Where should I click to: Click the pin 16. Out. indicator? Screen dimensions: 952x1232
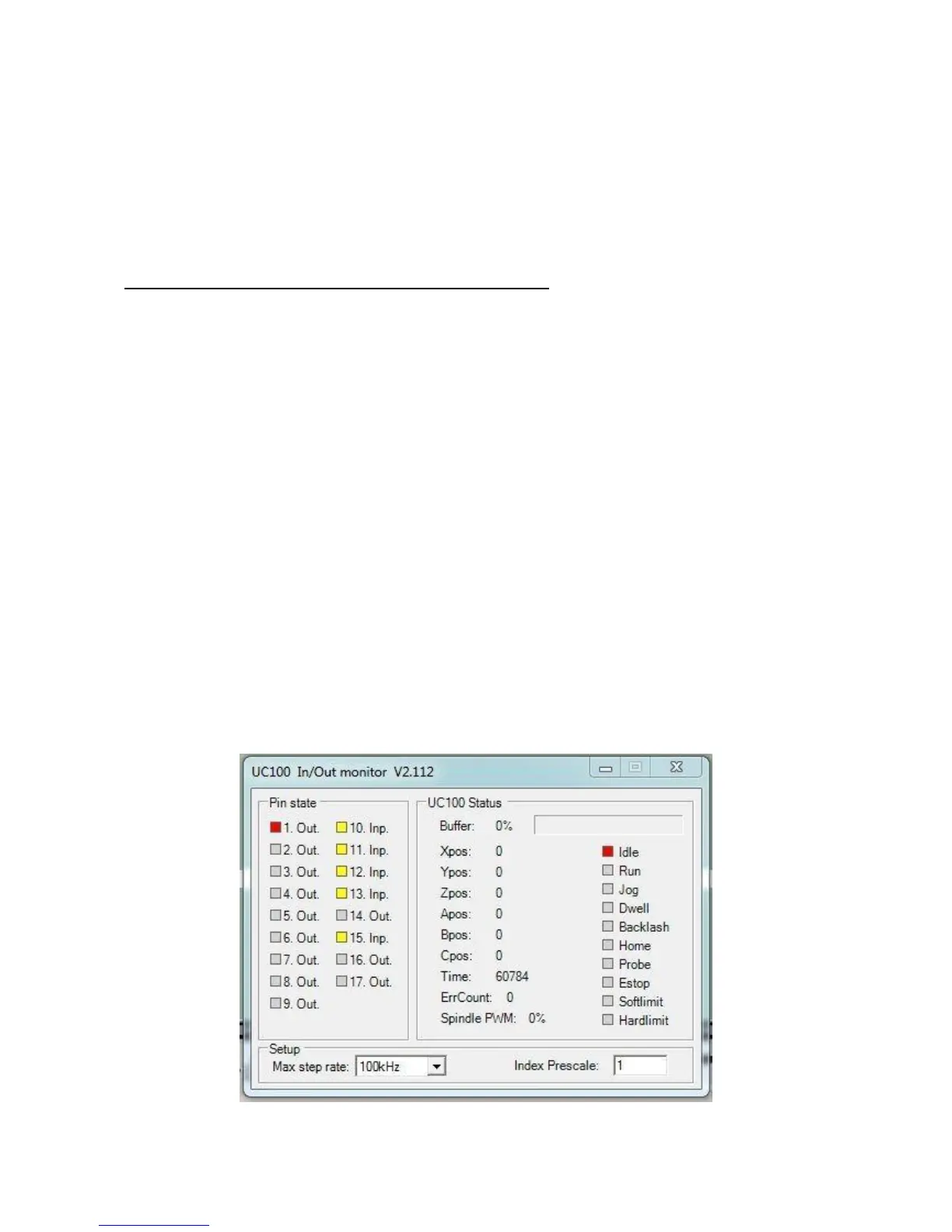[341, 959]
